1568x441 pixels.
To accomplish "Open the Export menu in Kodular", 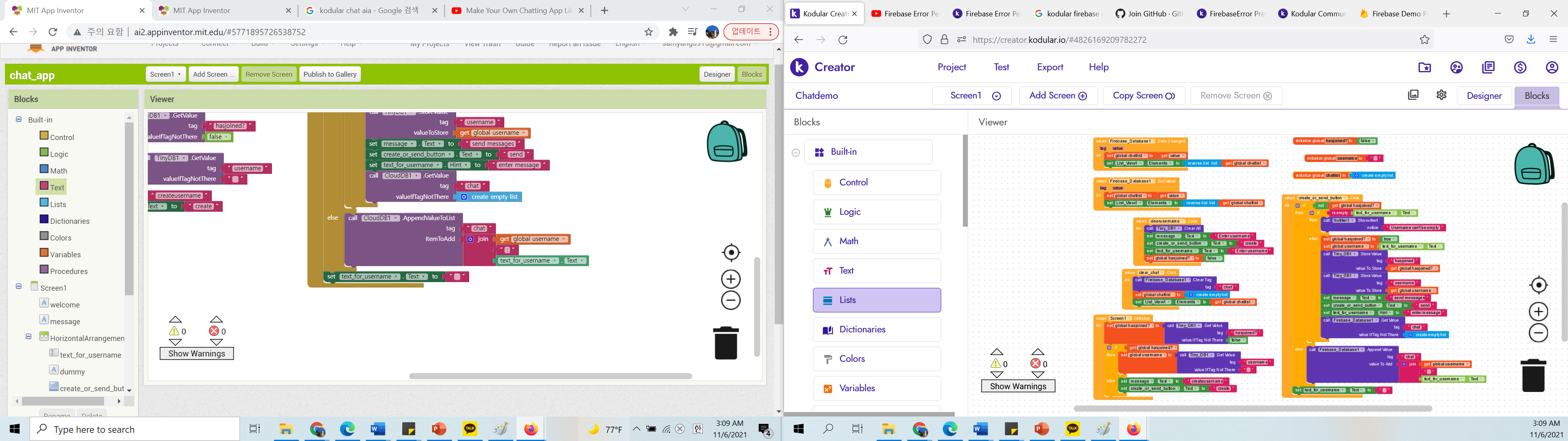I will pos(1050,67).
